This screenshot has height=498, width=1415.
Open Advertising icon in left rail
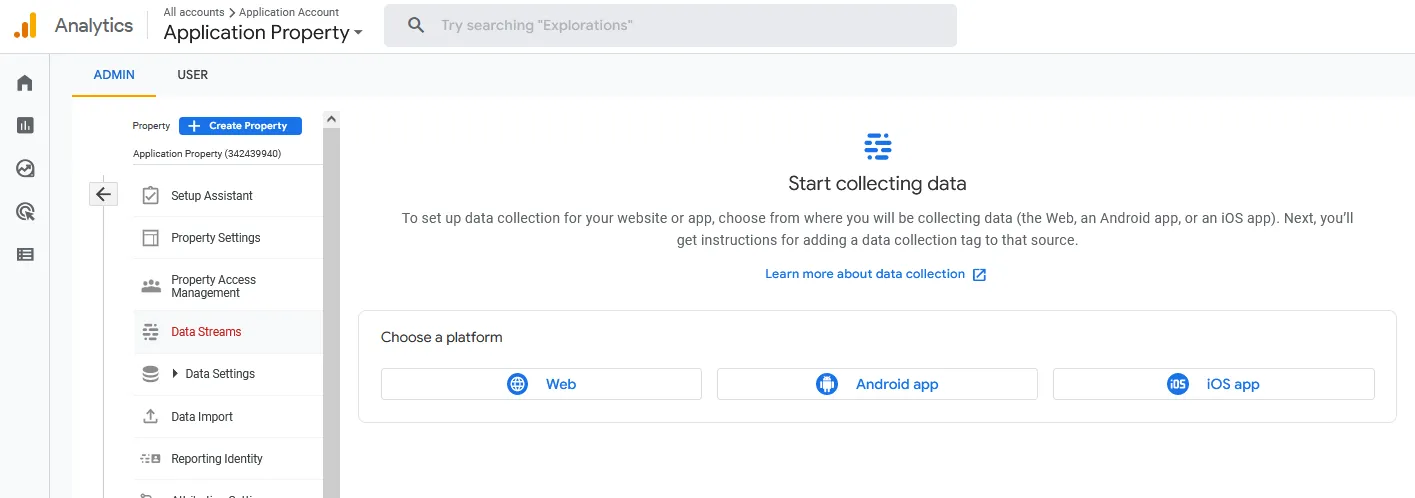tap(25, 211)
